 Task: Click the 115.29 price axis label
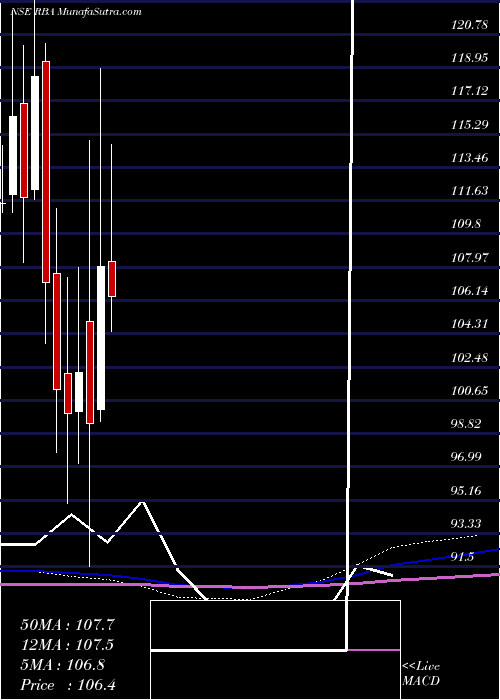[x=470, y=125]
